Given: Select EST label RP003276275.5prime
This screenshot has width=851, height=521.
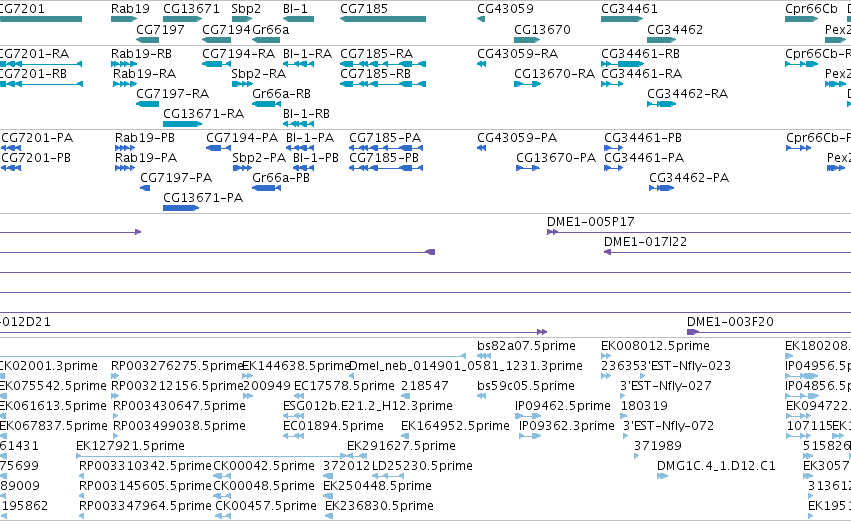Looking at the screenshot, I should (x=177, y=366).
